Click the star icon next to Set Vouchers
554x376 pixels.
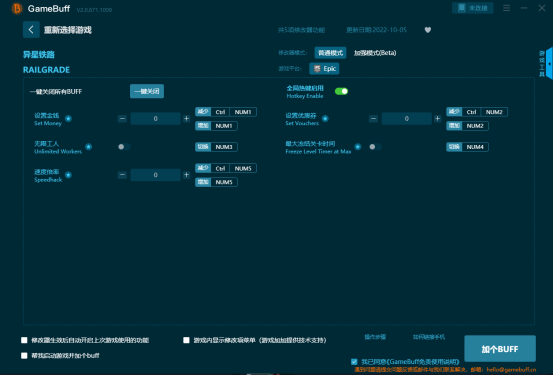click(x=325, y=119)
